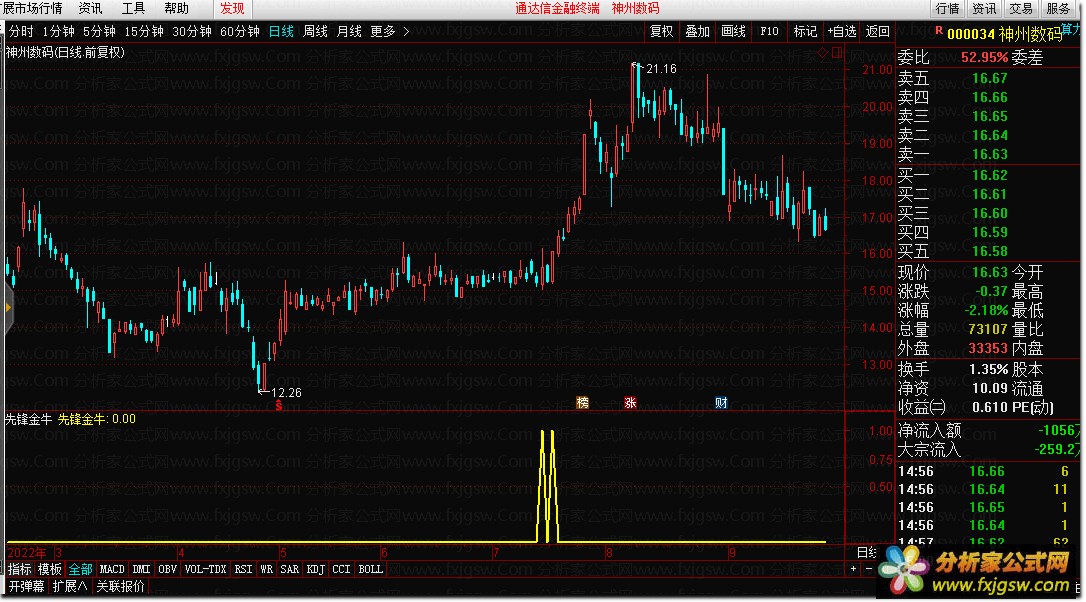This screenshot has width=1086, height=602.
Task: Click the plus zoom icon in the chart corner
Action: point(853,569)
